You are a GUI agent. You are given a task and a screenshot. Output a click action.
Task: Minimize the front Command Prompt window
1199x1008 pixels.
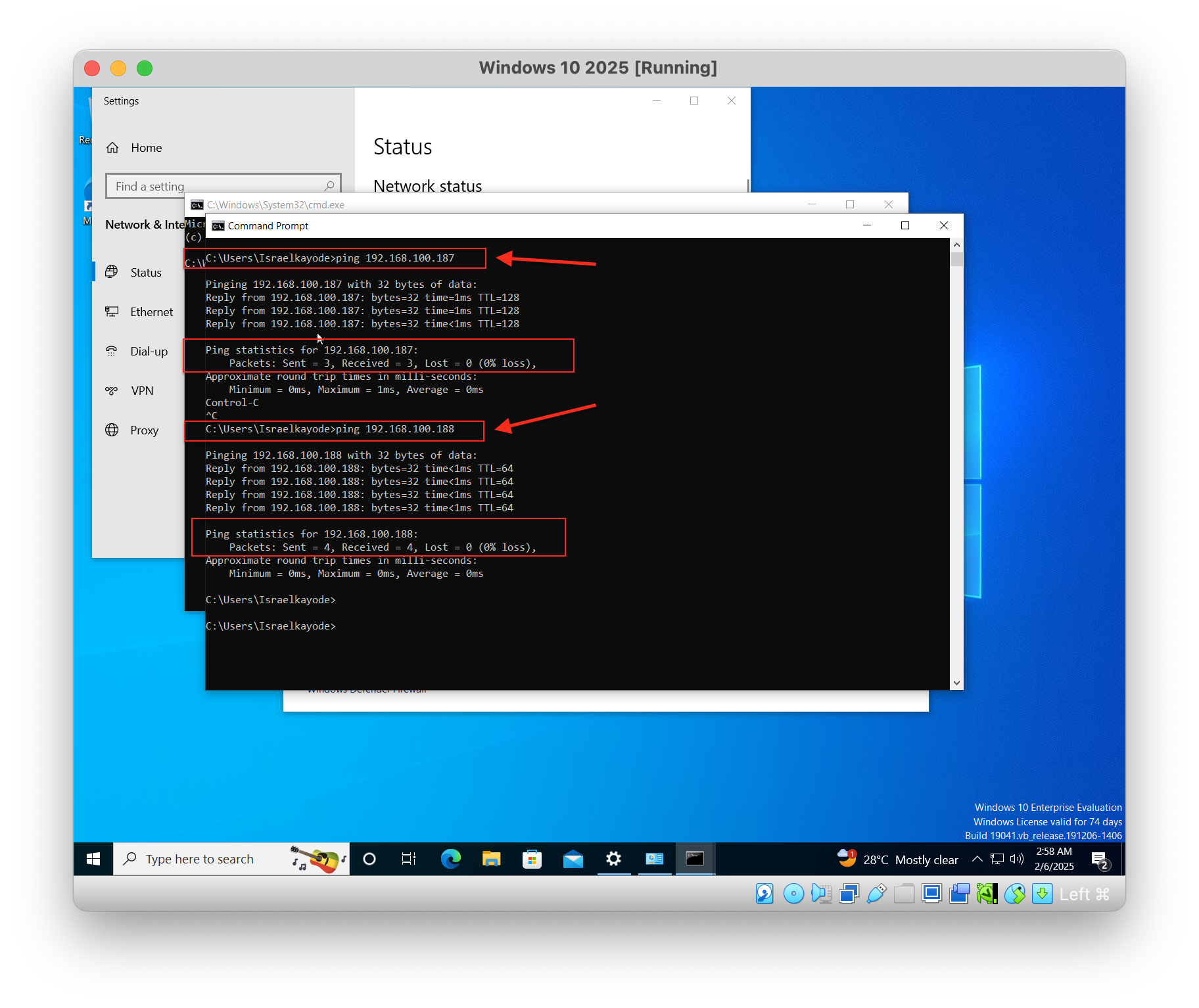point(867,225)
